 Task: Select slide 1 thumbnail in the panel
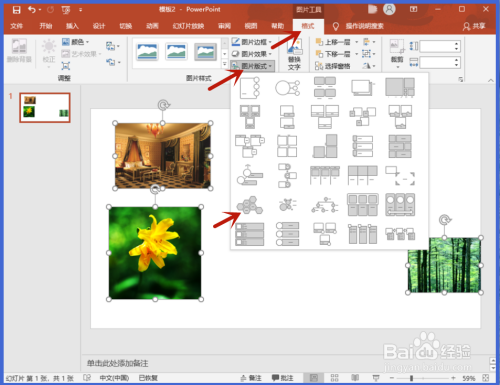(45, 108)
